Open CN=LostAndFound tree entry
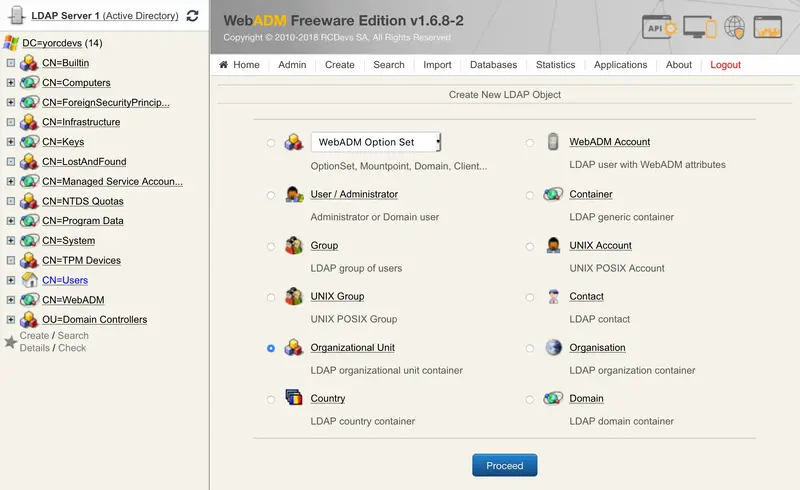Viewport: 800px width, 490px height. (x=84, y=161)
